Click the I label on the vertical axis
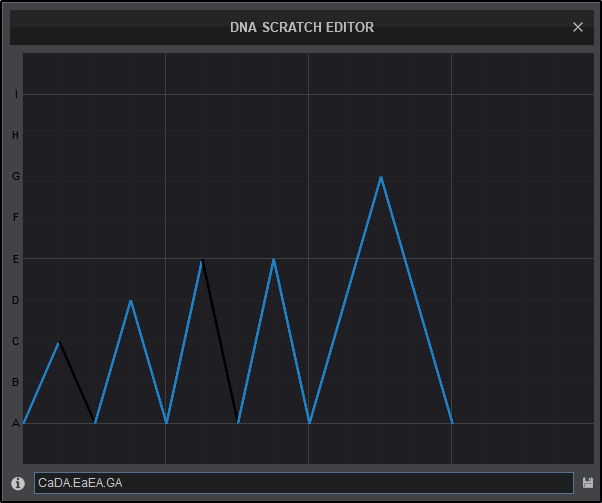Image resolution: width=602 pixels, height=503 pixels. [15, 95]
